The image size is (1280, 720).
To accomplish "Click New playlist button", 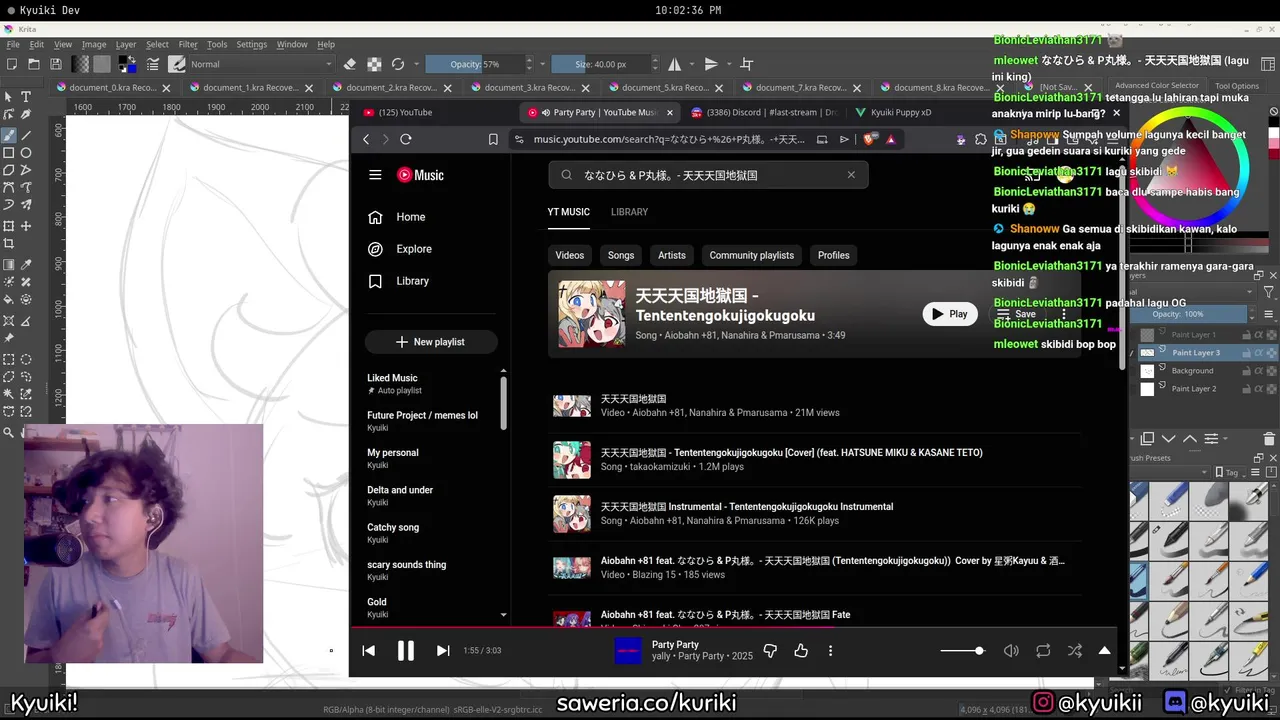I will click(x=431, y=342).
